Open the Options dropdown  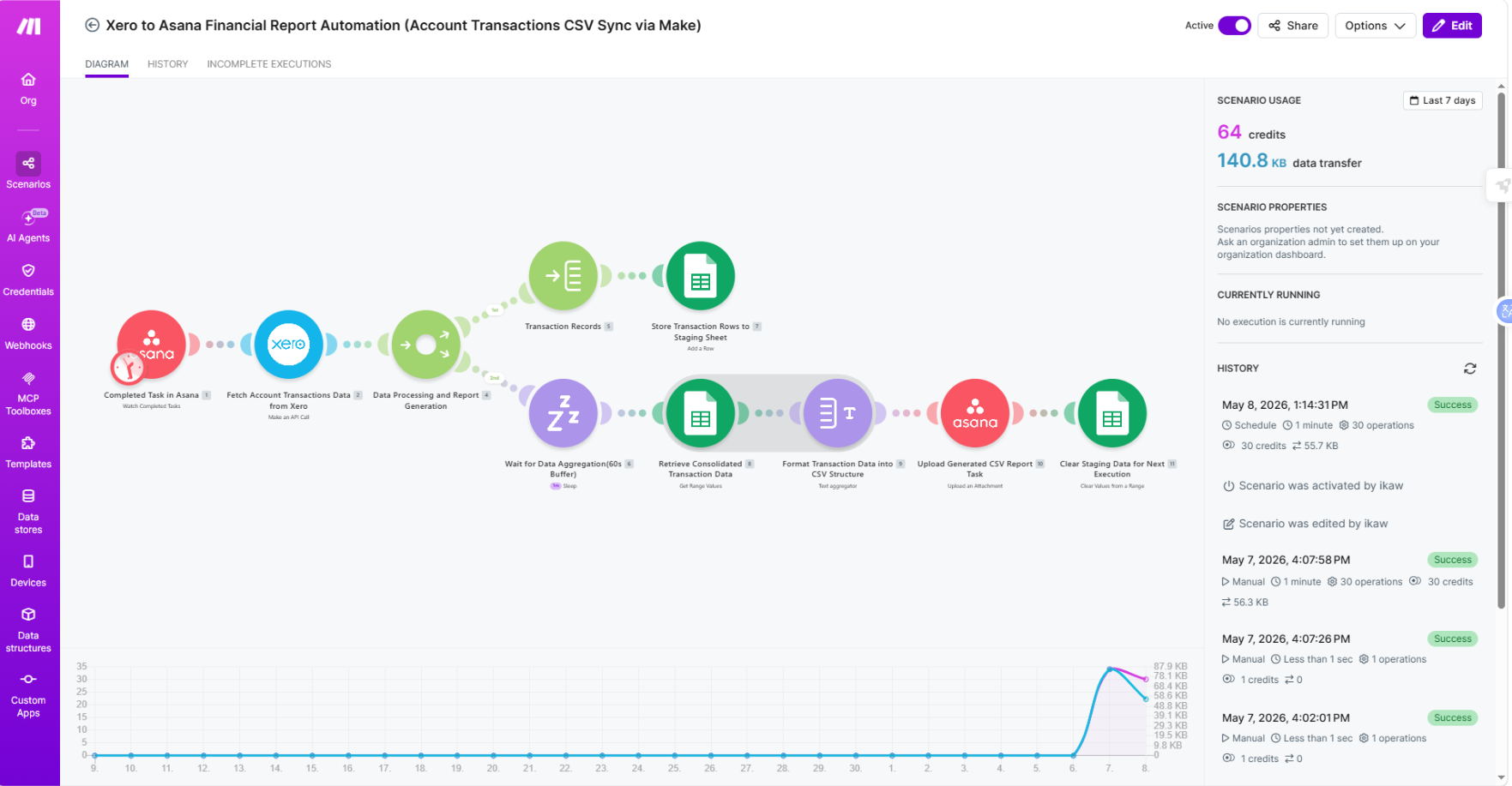pyautogui.click(x=1375, y=26)
